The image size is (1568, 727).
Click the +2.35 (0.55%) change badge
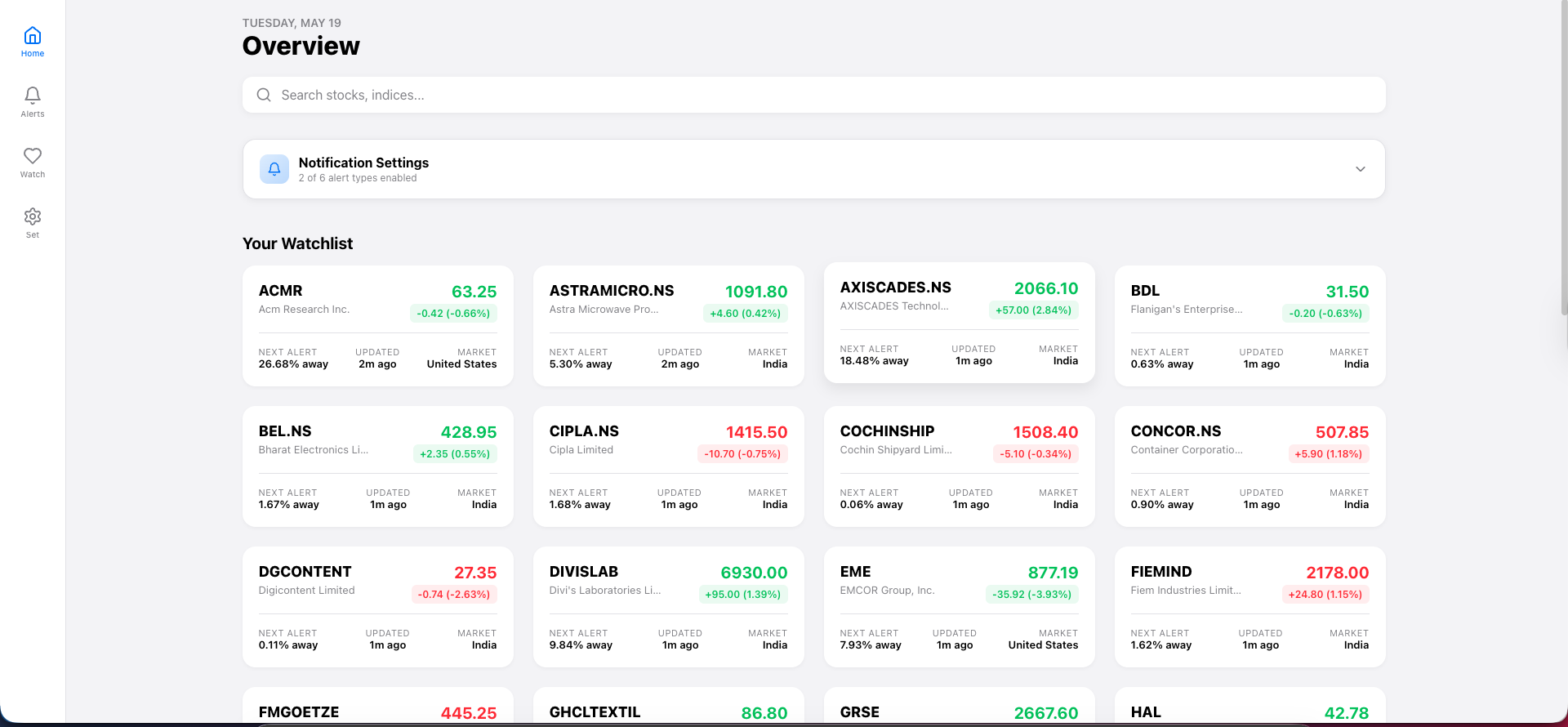tap(455, 454)
